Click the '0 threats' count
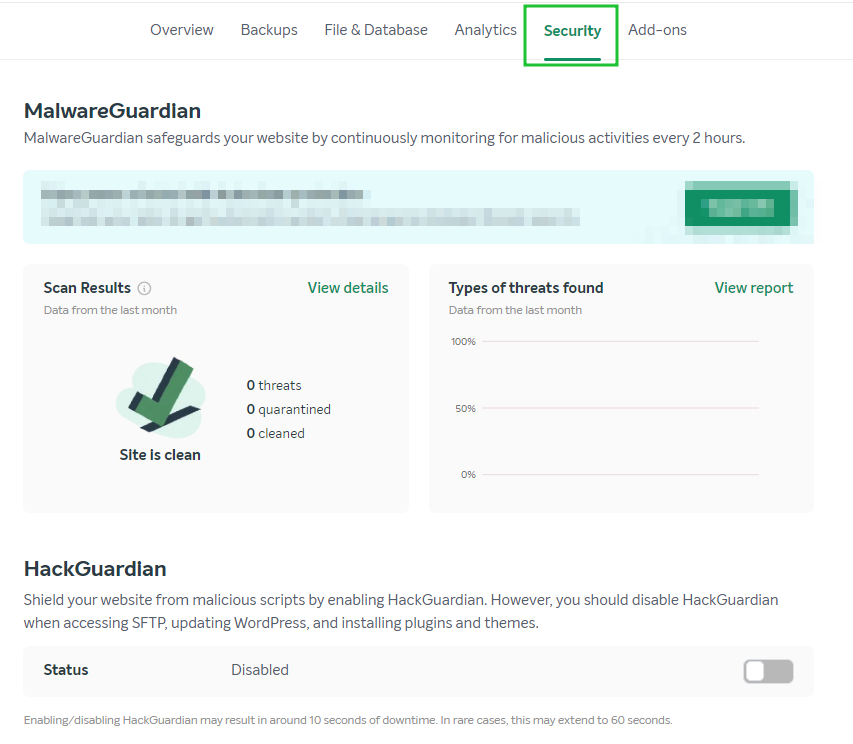 pos(274,386)
